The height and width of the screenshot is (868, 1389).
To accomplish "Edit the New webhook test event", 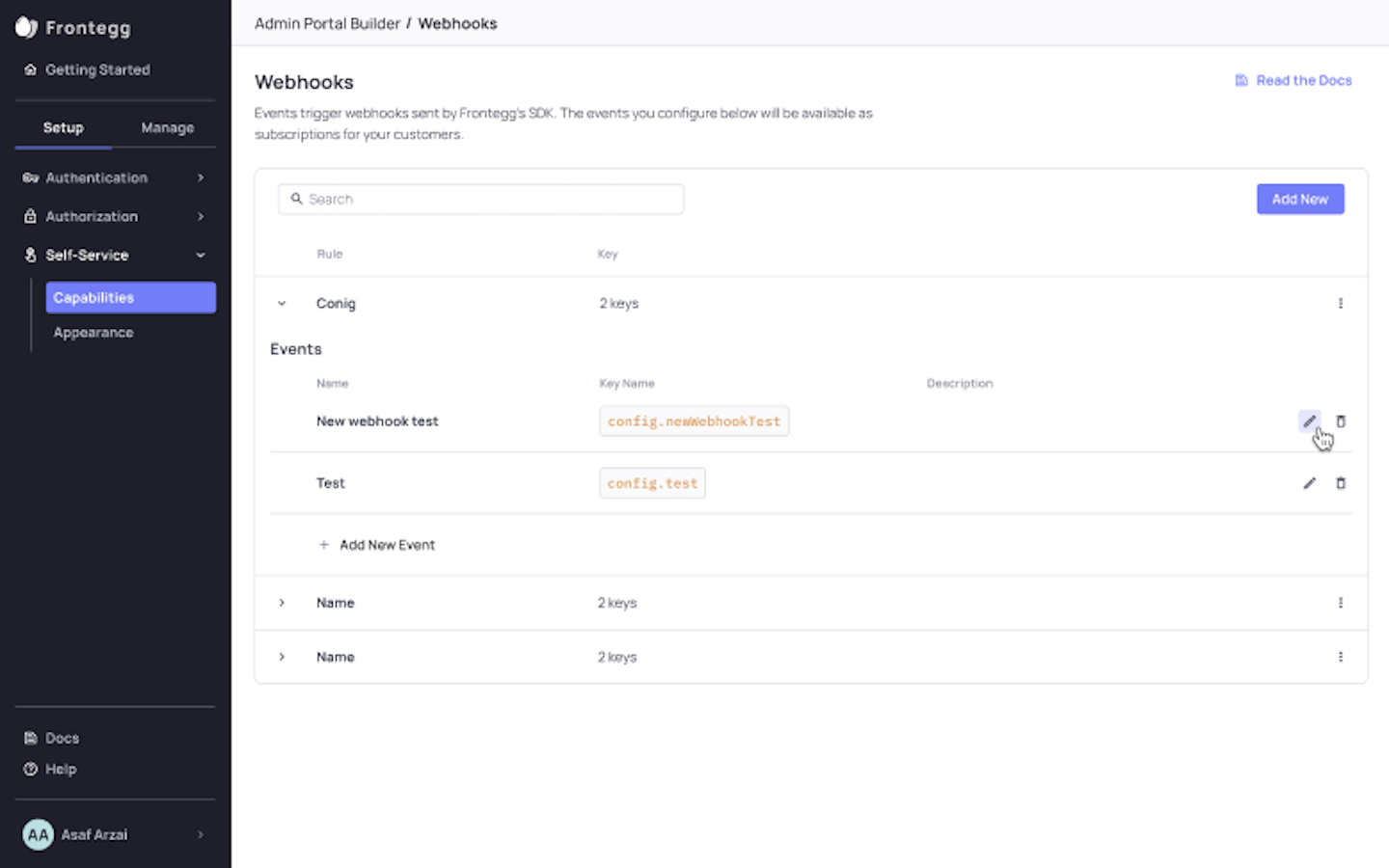I will coord(1309,421).
